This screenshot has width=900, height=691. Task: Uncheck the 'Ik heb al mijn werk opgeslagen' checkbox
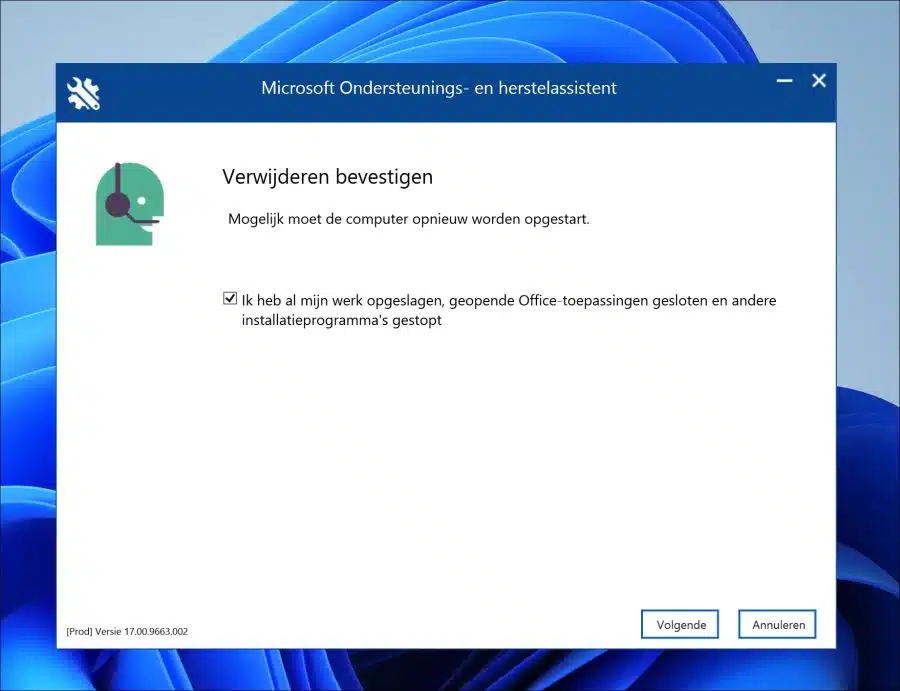(x=230, y=298)
